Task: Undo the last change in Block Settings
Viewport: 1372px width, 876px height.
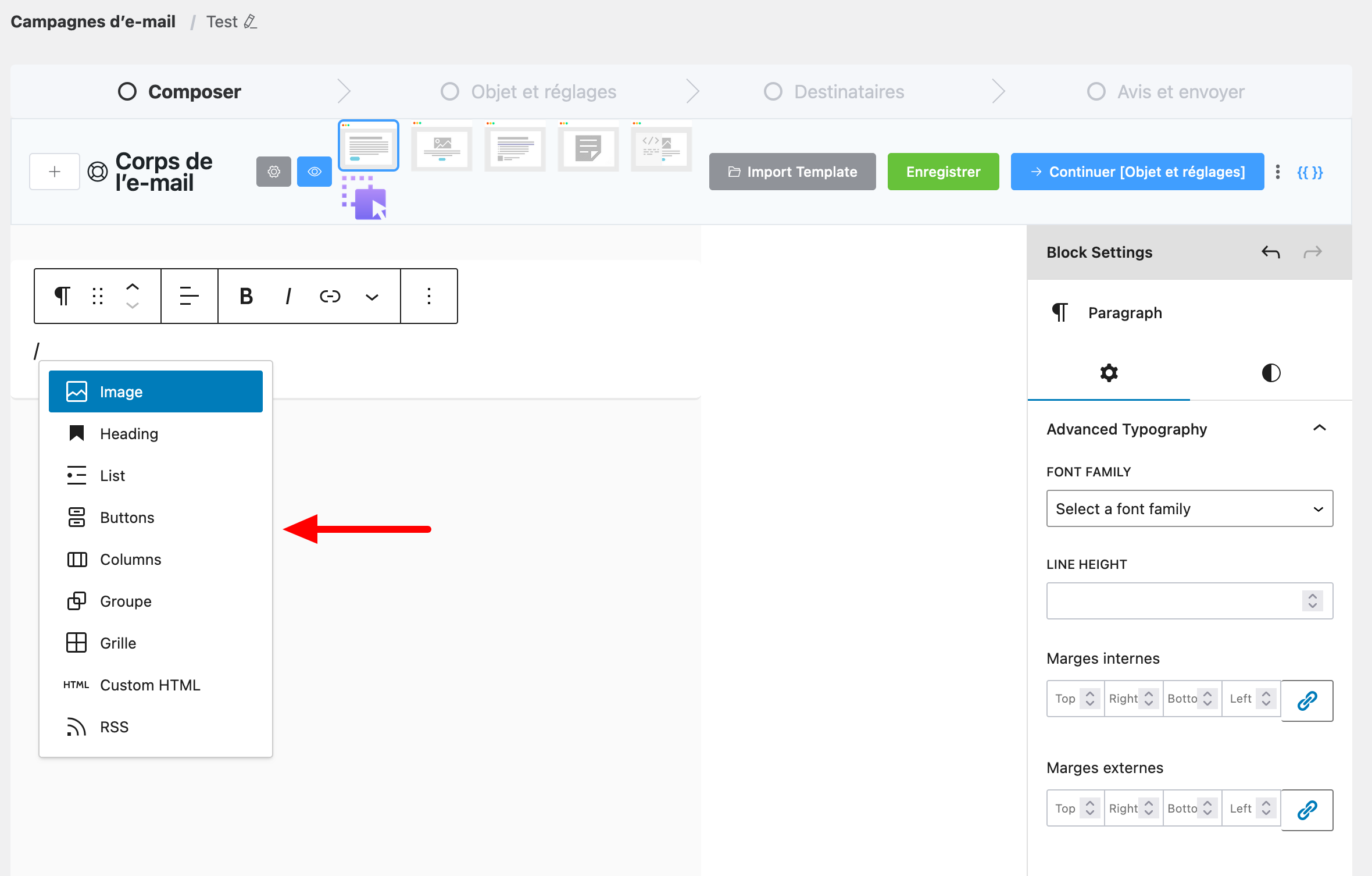Action: click(x=1270, y=252)
